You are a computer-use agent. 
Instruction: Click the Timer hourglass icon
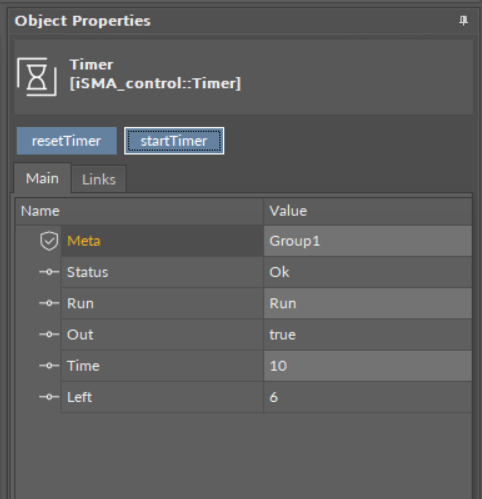(37, 77)
